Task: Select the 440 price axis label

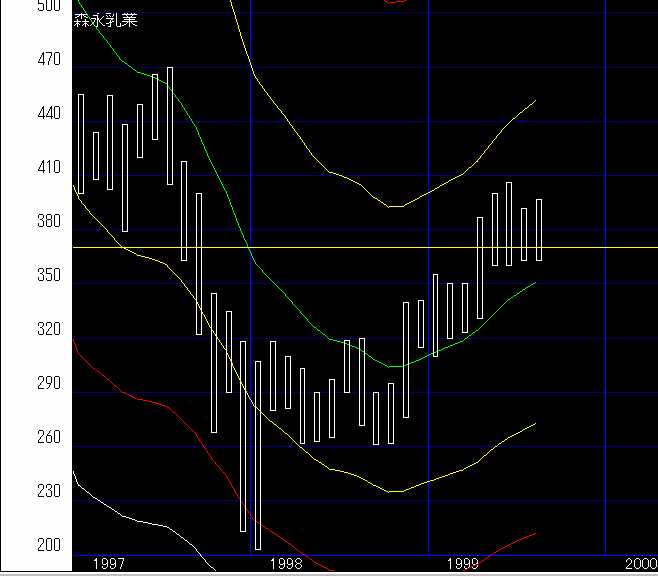Action: [48, 114]
